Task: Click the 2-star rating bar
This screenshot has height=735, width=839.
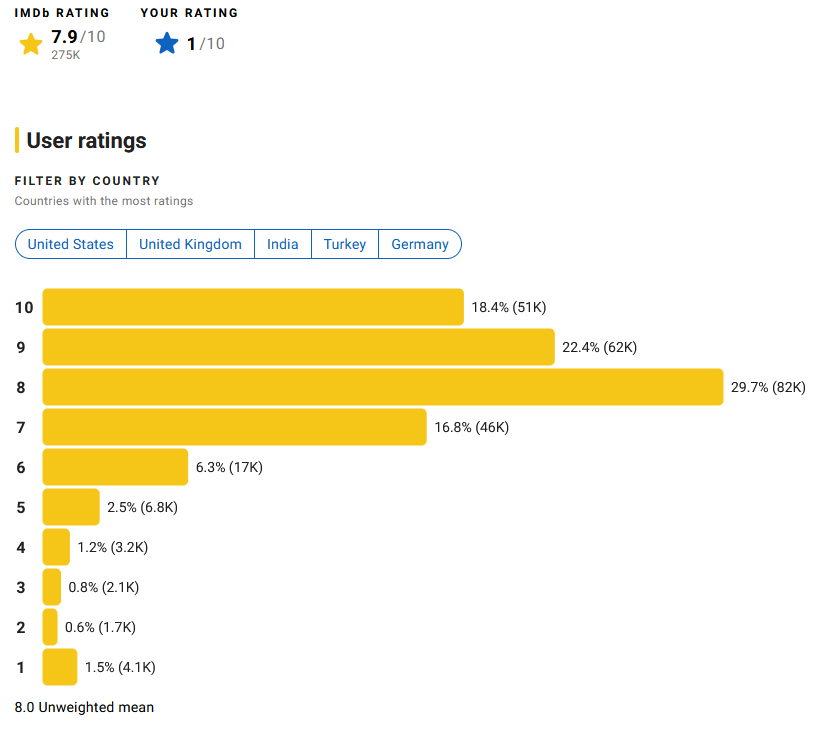Action: 50,627
